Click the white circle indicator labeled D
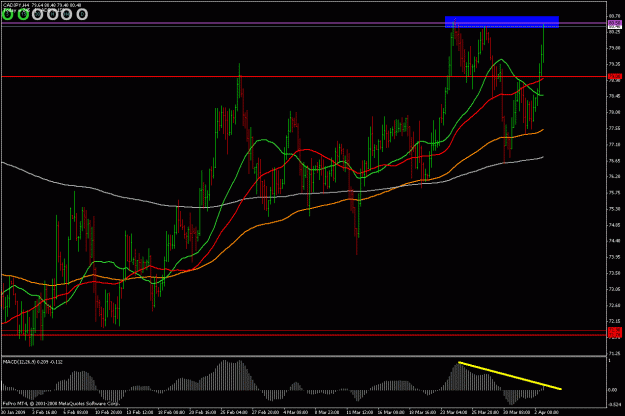 pos(82,14)
